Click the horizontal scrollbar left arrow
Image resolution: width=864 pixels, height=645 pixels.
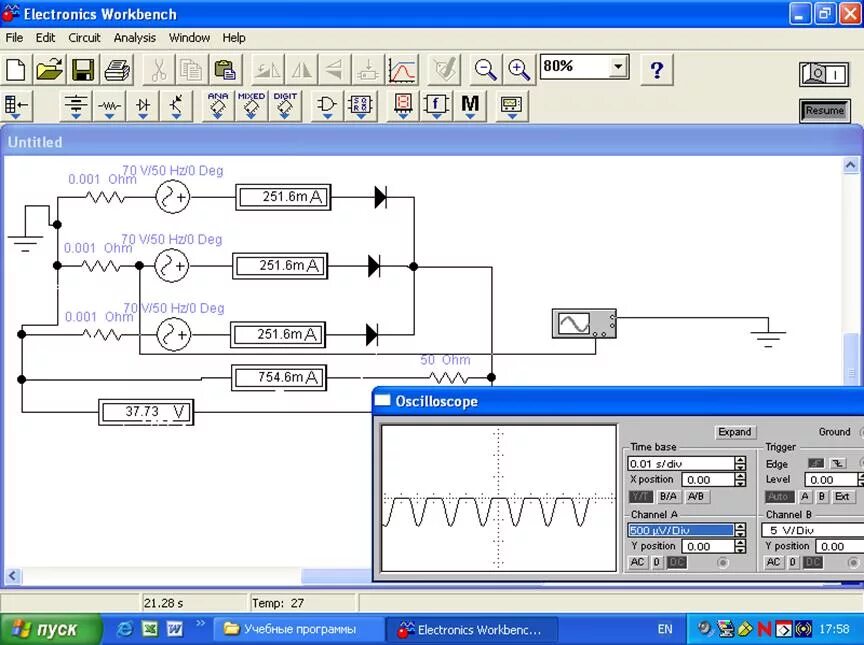pyautogui.click(x=13, y=576)
